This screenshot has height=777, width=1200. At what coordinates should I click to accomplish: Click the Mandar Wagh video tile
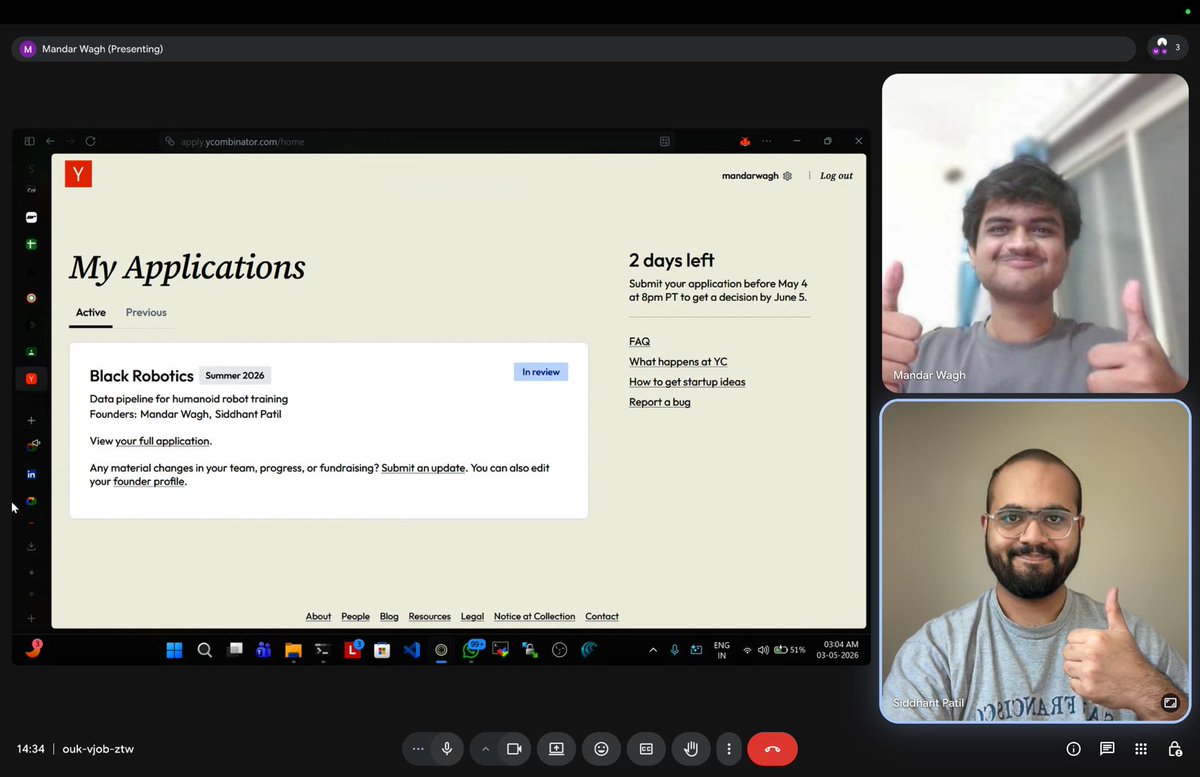(1035, 233)
